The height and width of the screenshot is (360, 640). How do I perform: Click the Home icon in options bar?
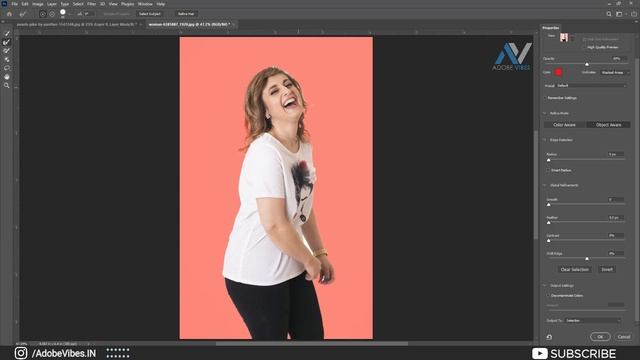[9, 14]
